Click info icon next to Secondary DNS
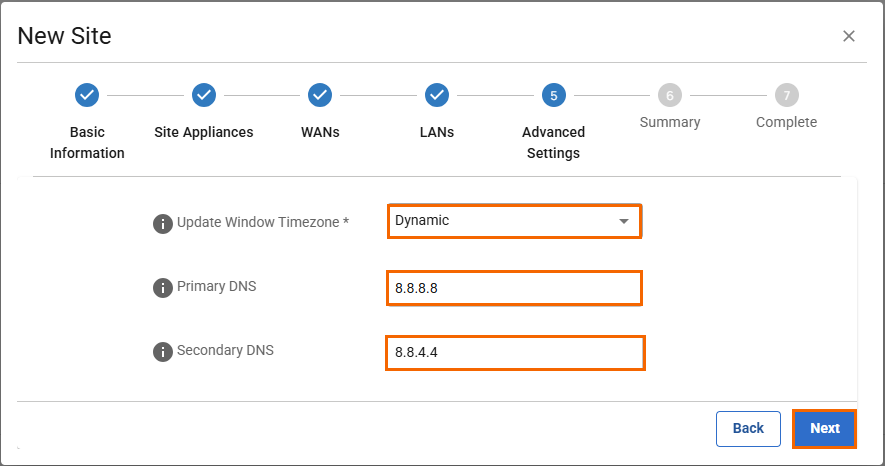The width and height of the screenshot is (885, 466). pyautogui.click(x=162, y=352)
